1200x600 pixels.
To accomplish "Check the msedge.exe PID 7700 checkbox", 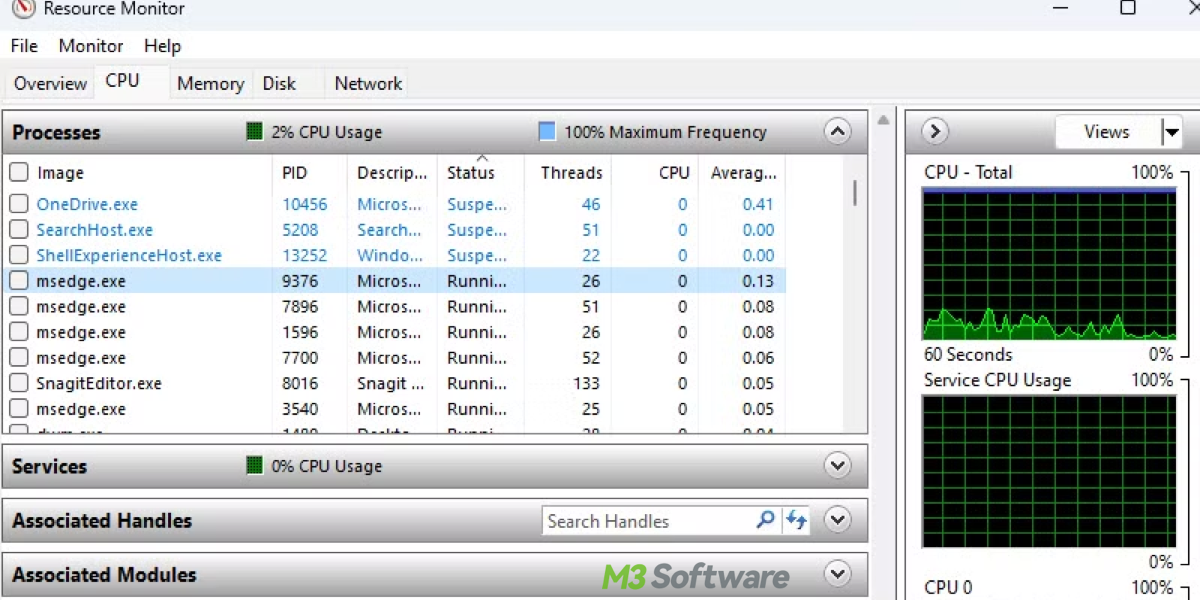I will click(x=18, y=358).
